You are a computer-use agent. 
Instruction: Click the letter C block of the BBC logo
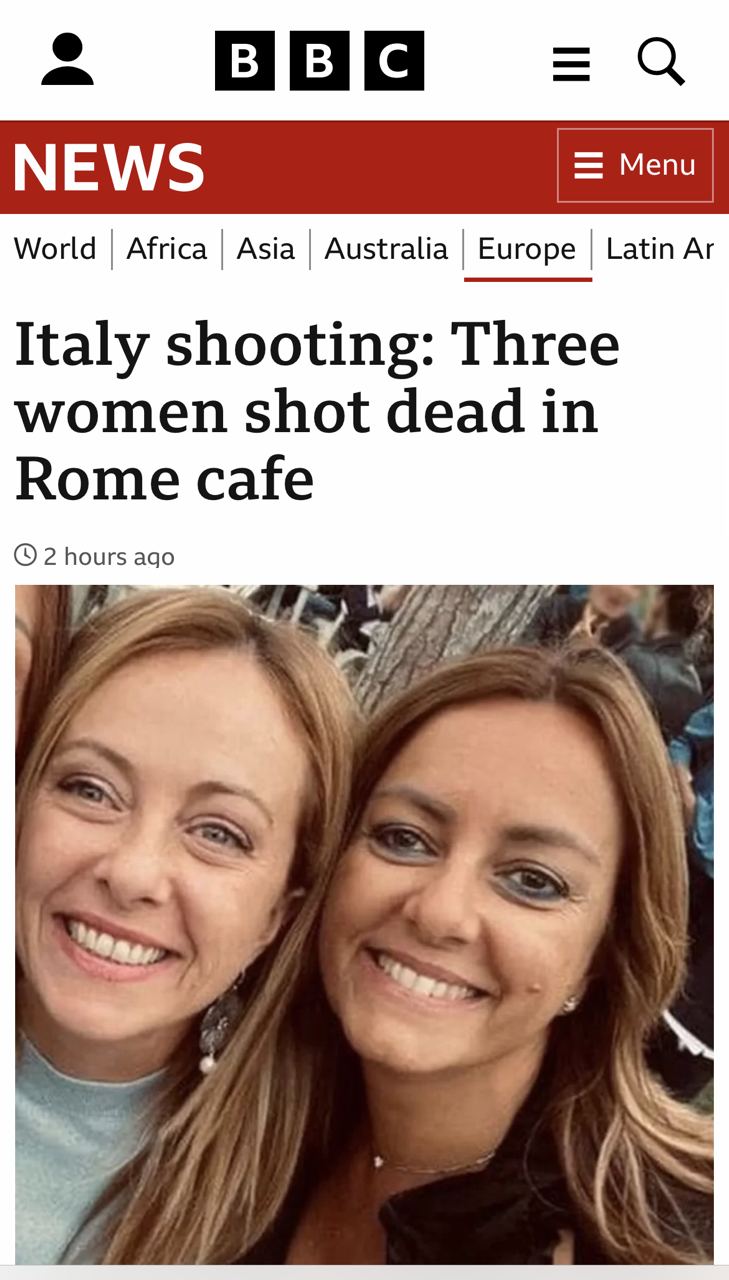[394, 60]
